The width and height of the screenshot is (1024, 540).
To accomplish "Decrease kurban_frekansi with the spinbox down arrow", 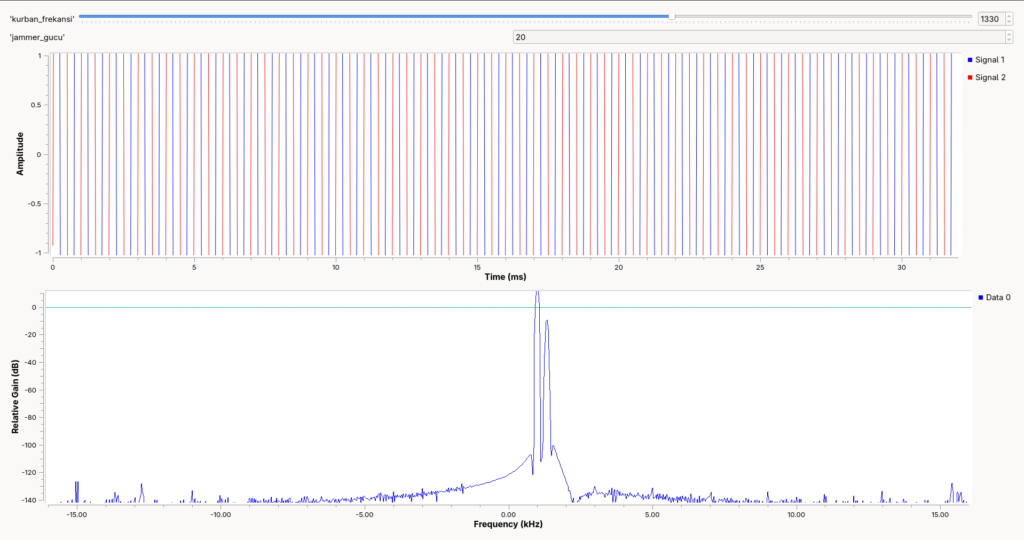I will [x=1008, y=22].
